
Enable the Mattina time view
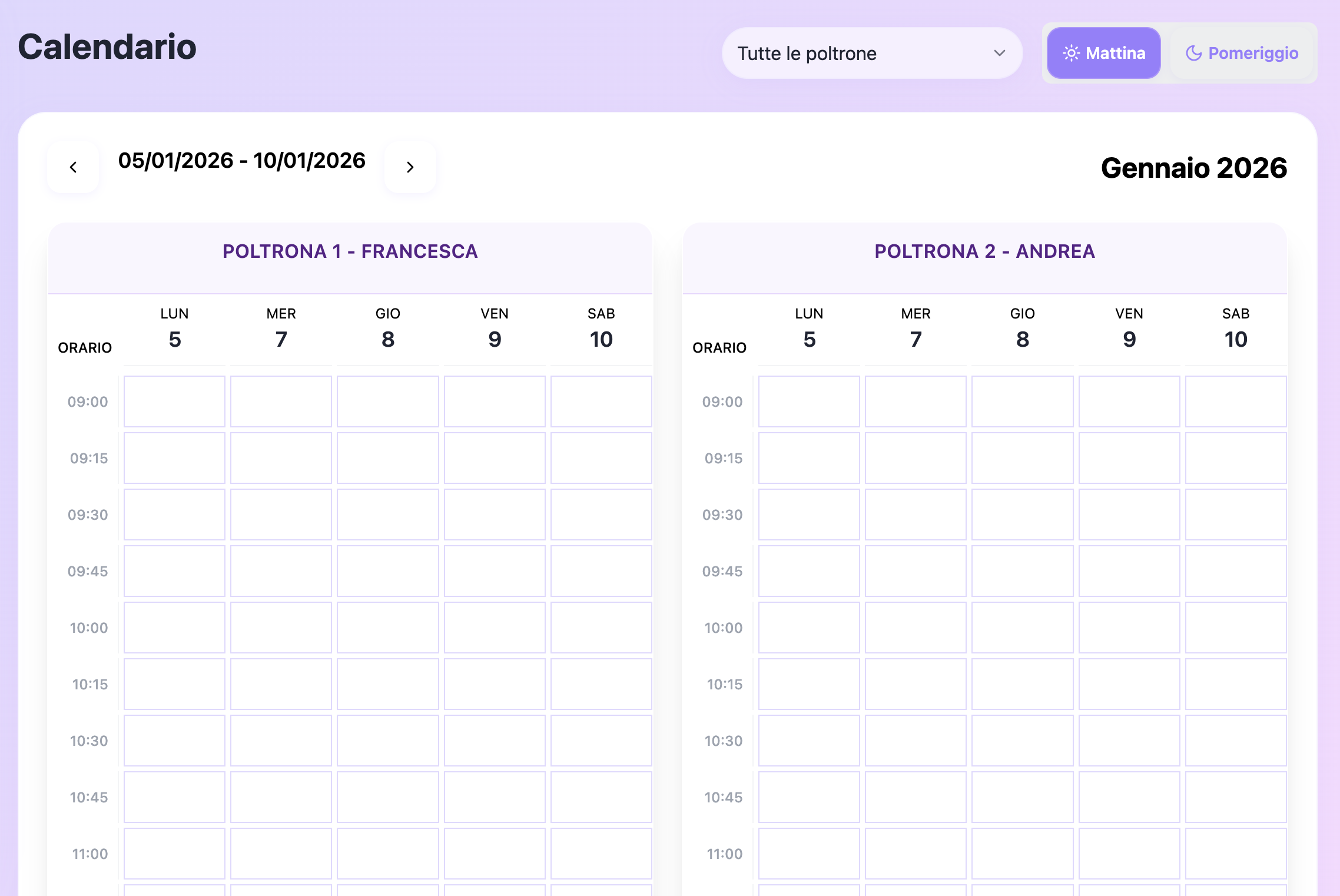click(x=1103, y=53)
